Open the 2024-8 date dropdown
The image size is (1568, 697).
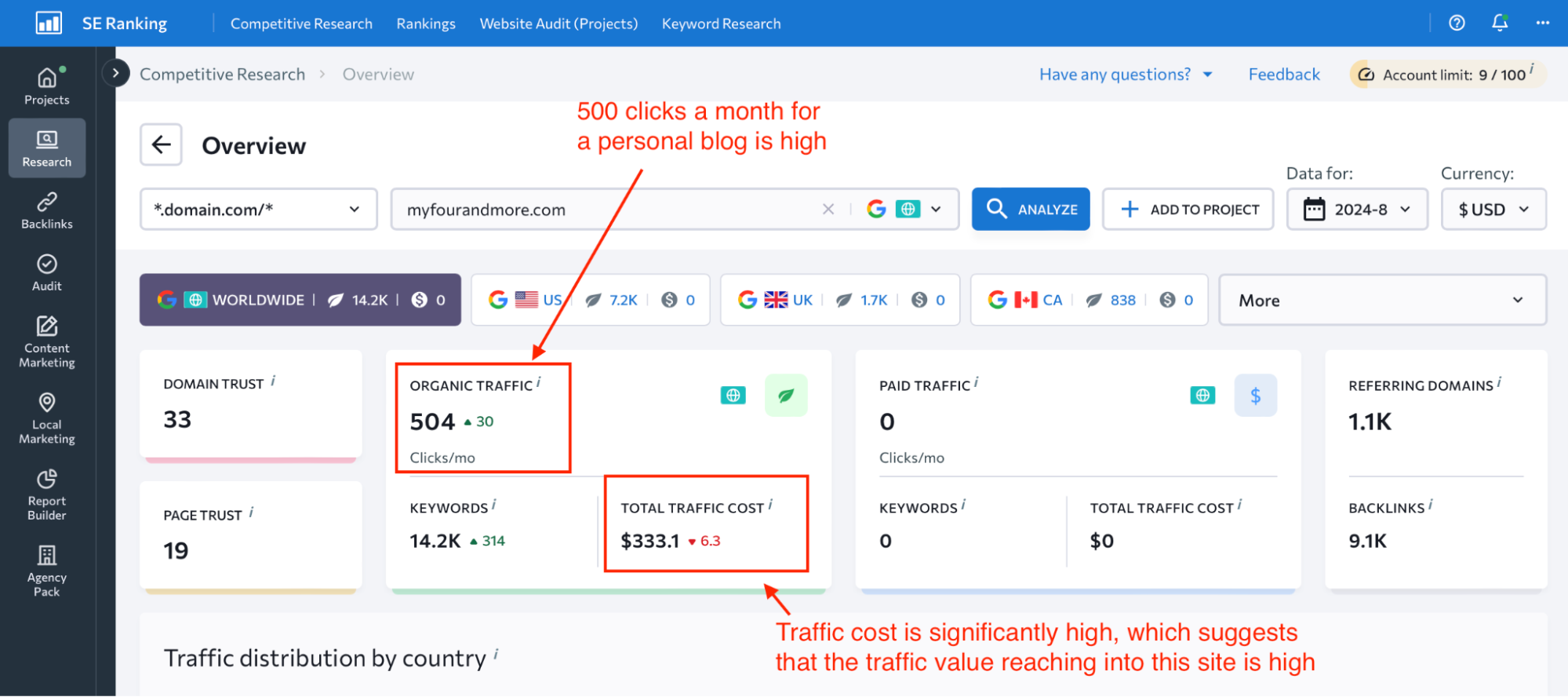pos(1357,209)
